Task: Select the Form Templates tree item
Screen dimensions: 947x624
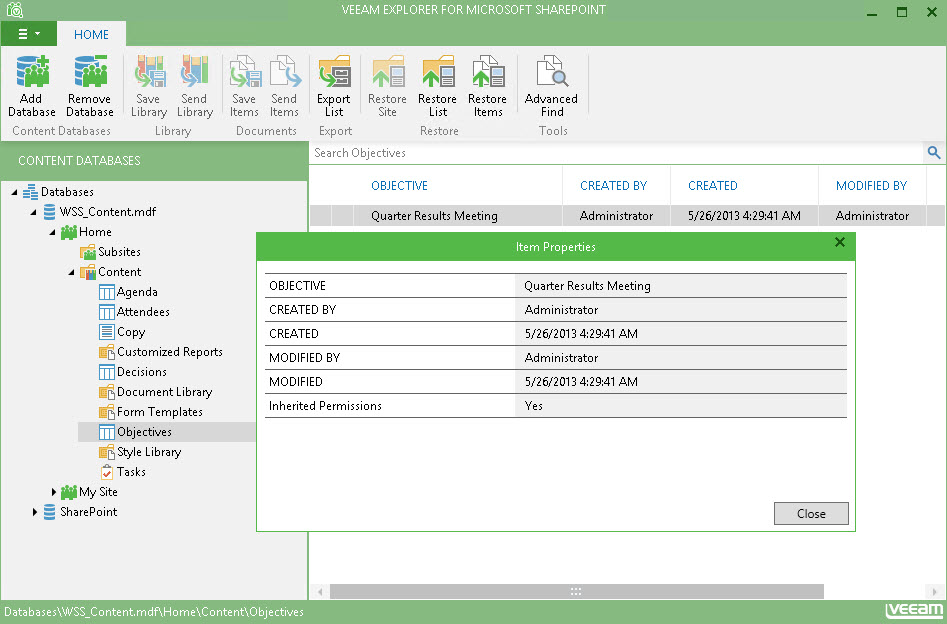Action: click(160, 411)
